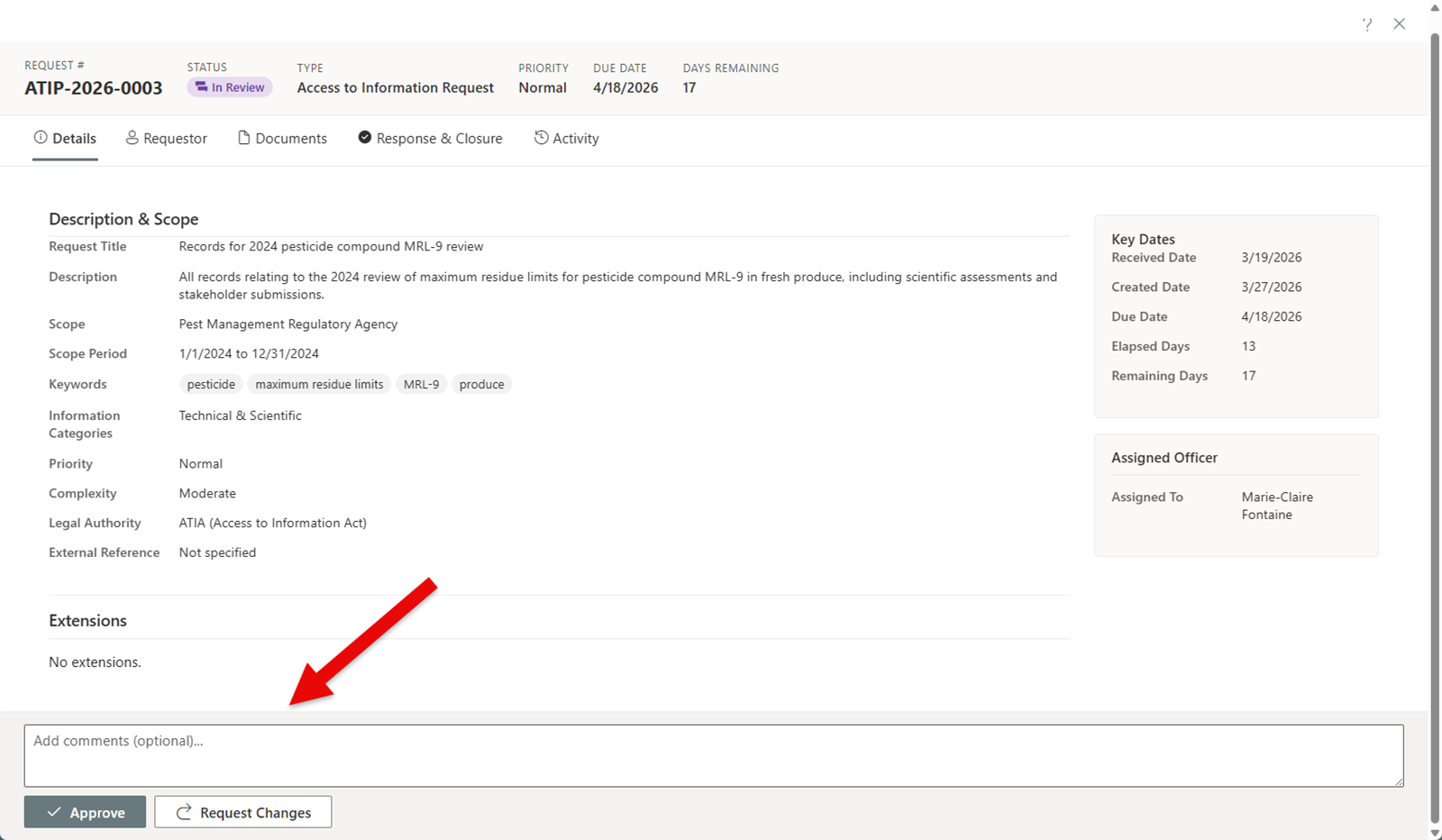Click the Details info icon
This screenshot has height=840, width=1442.
[41, 137]
